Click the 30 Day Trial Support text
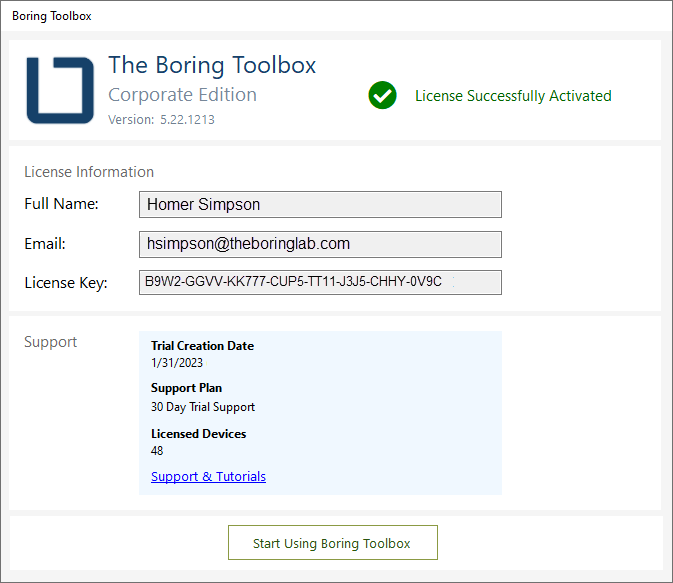The height and width of the screenshot is (583, 673). [203, 407]
